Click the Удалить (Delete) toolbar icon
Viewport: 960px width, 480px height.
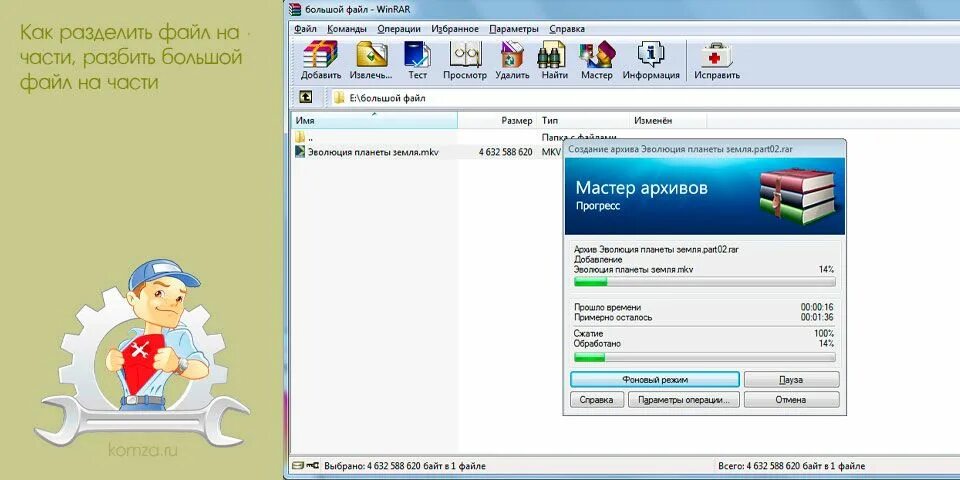coord(512,60)
